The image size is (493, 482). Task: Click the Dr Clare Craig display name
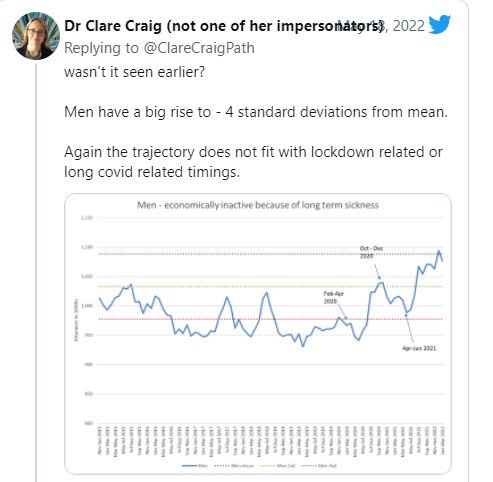pyautogui.click(x=113, y=26)
